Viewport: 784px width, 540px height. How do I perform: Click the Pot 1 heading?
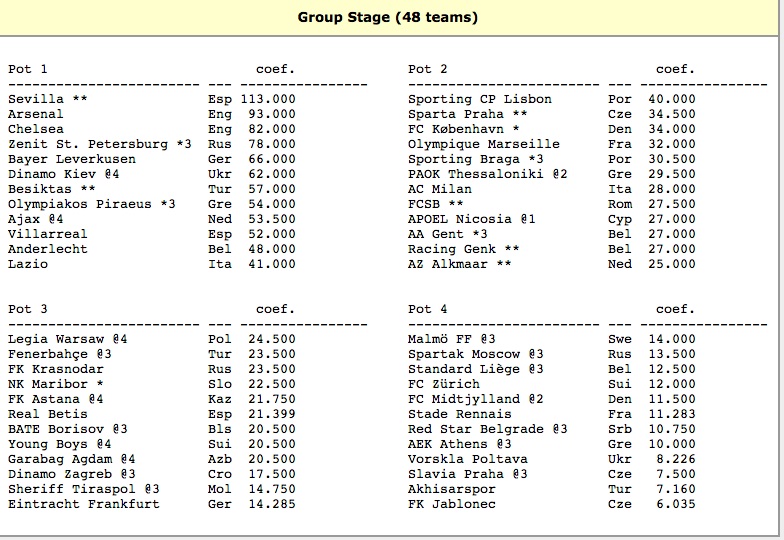tap(28, 69)
